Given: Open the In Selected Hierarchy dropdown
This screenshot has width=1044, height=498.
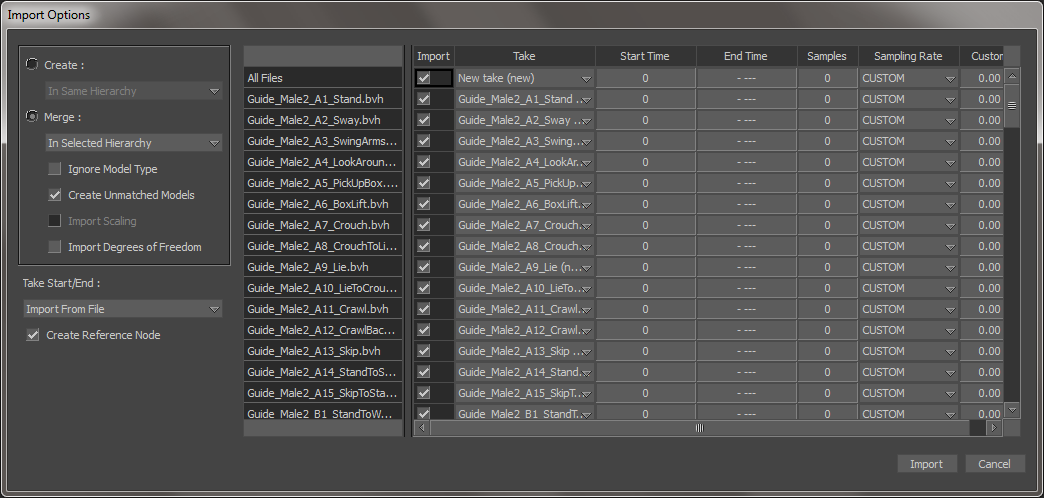Looking at the screenshot, I should [134, 143].
